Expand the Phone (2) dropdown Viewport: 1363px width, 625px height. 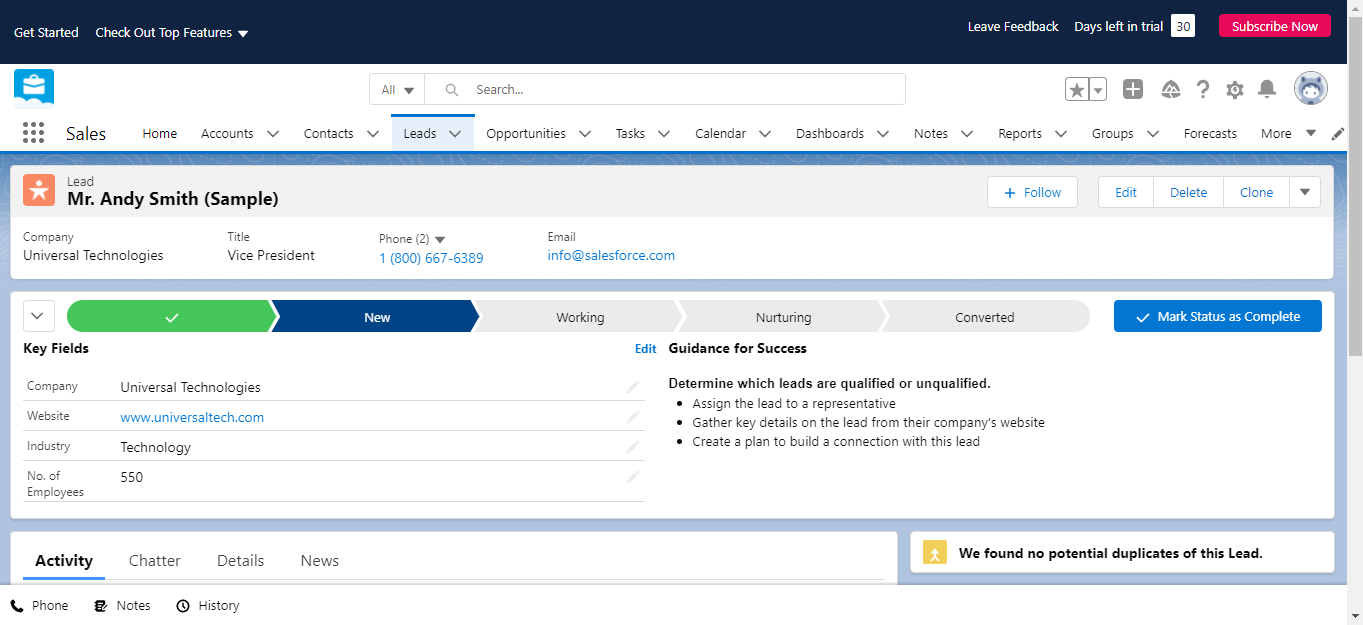(x=440, y=240)
